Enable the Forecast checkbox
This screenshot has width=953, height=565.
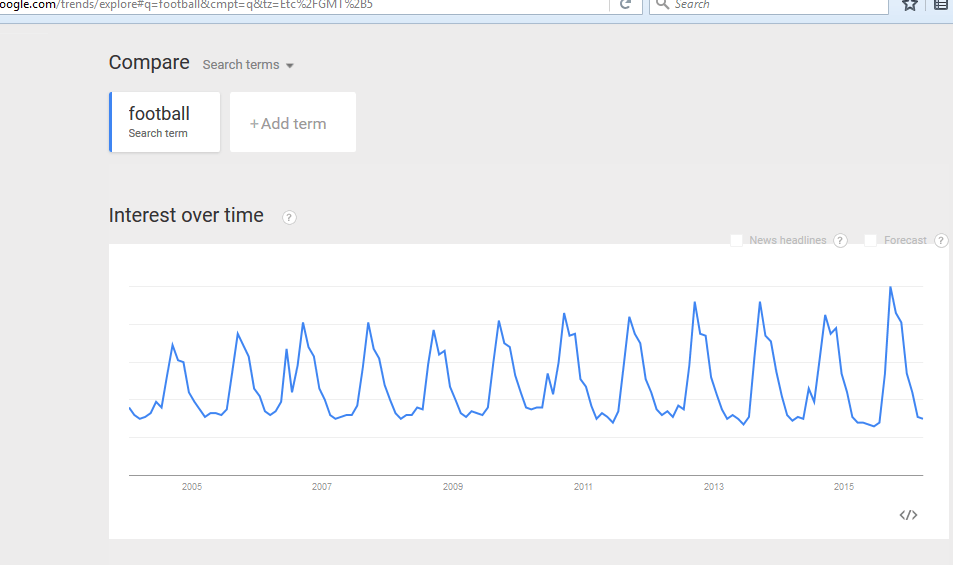coord(870,241)
